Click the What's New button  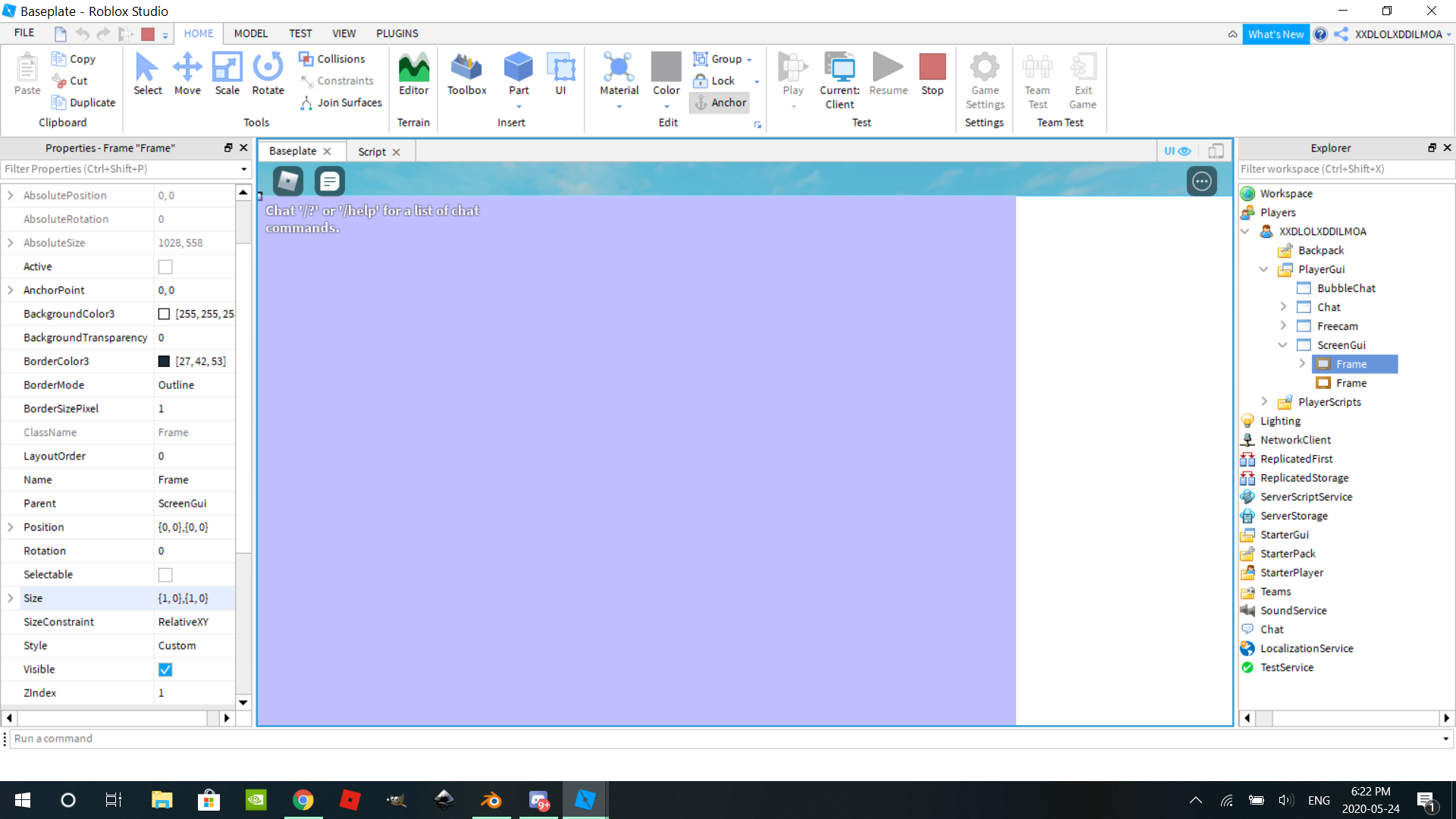(1276, 34)
